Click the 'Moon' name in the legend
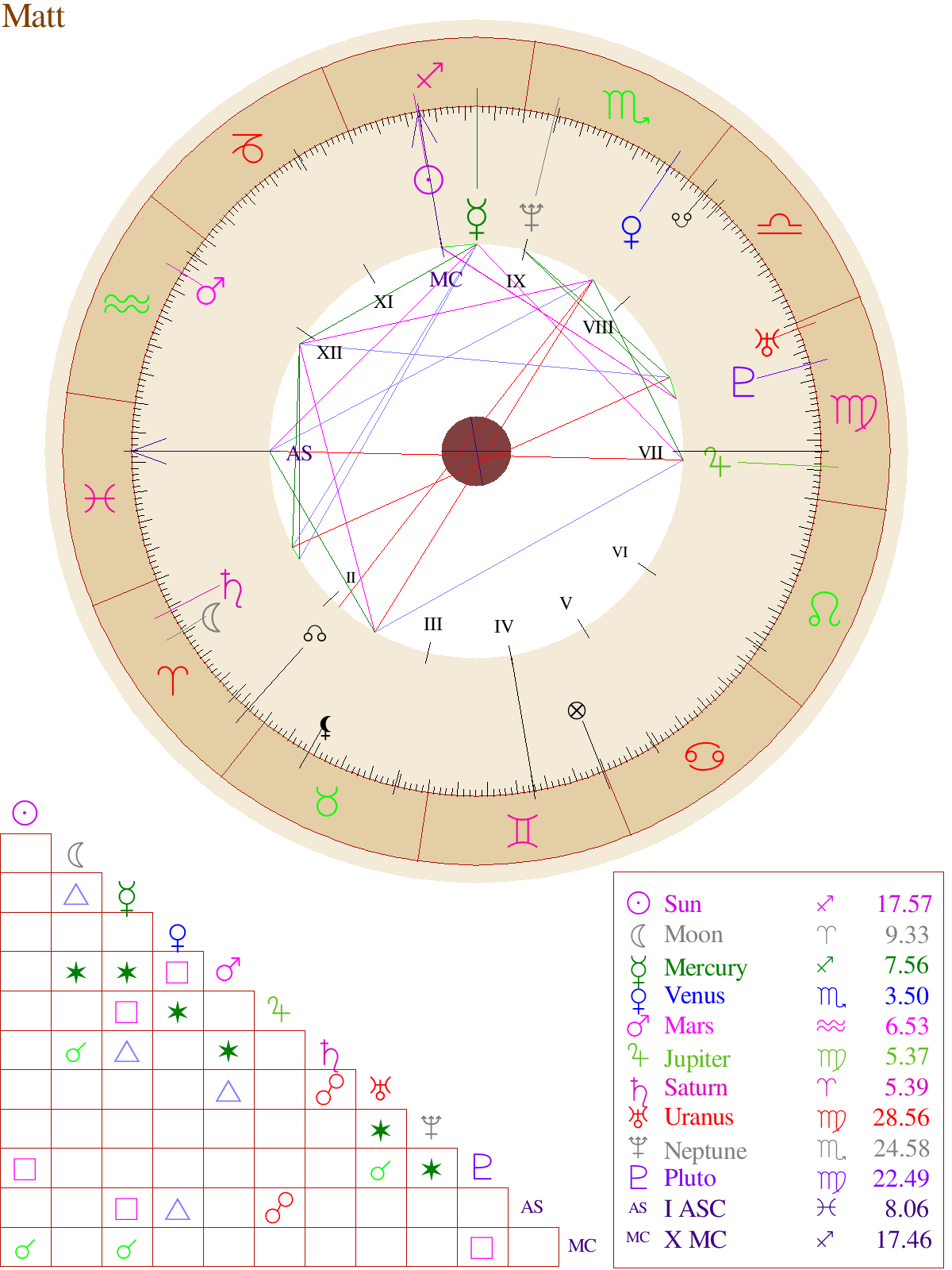The height and width of the screenshot is (1270, 952). pyautogui.click(x=694, y=935)
